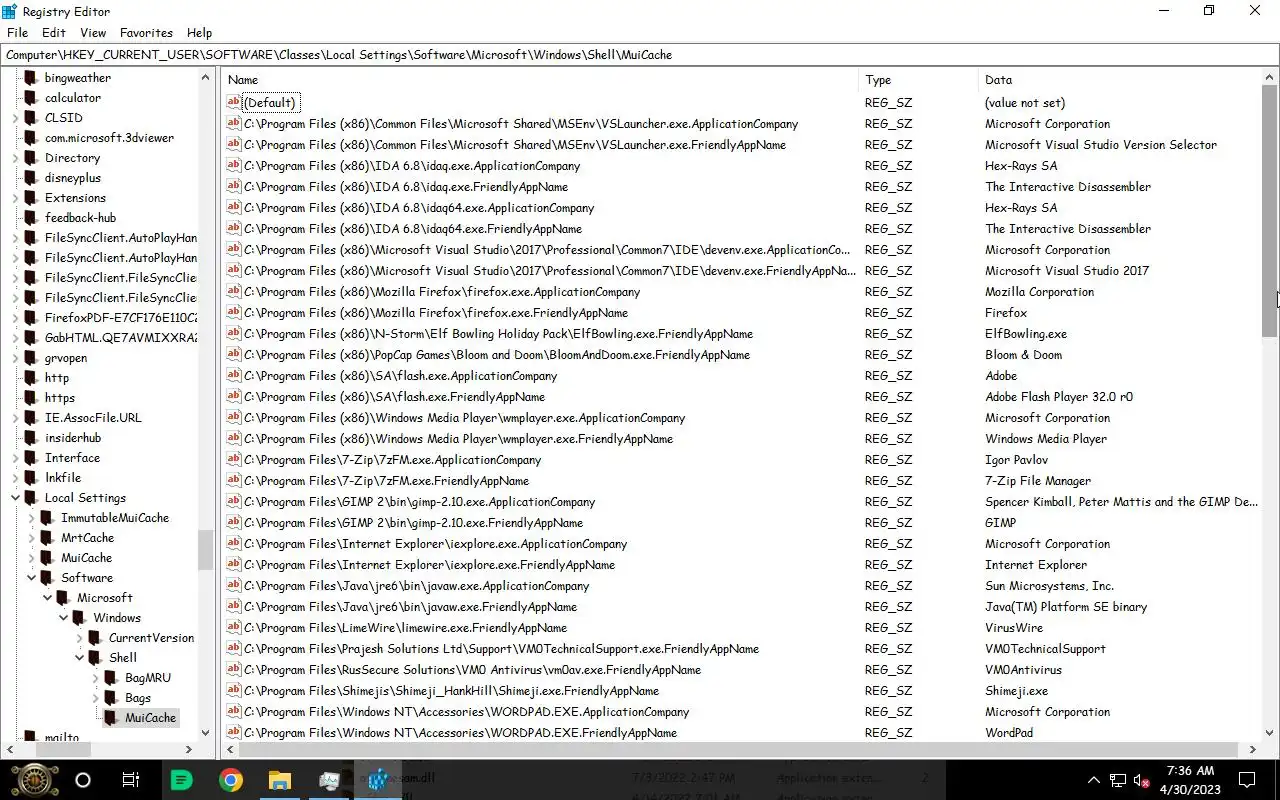Collapse the Software node arrow
Viewport: 1280px width, 800px height.
tap(31, 578)
